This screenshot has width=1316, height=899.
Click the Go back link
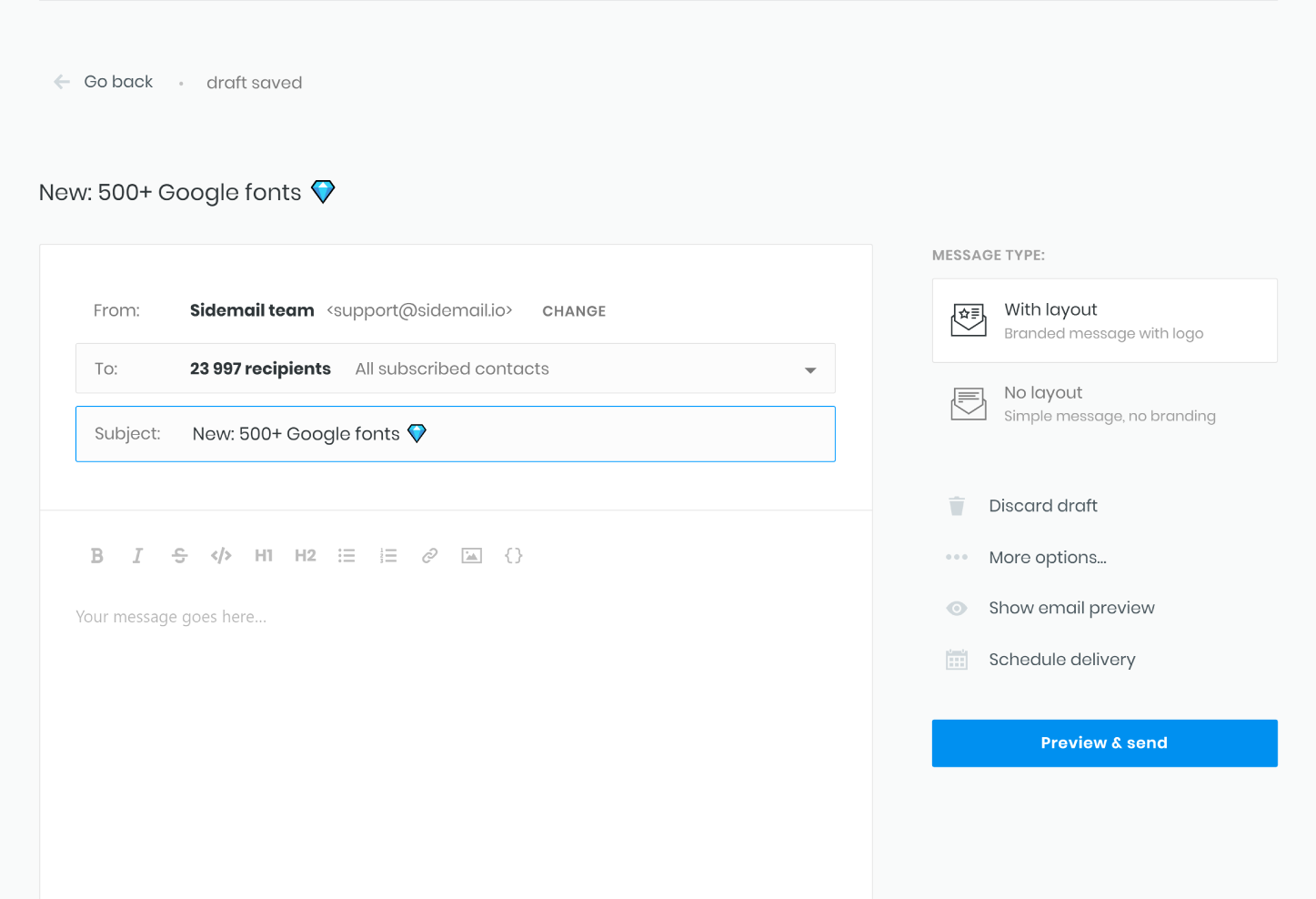click(118, 82)
